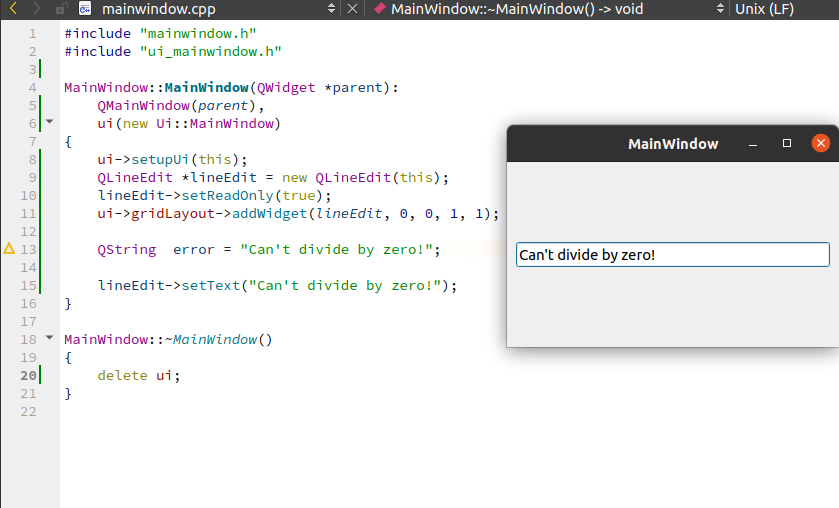Go forward with the right arrow
Screen dimensions: 839x508
point(36,8)
